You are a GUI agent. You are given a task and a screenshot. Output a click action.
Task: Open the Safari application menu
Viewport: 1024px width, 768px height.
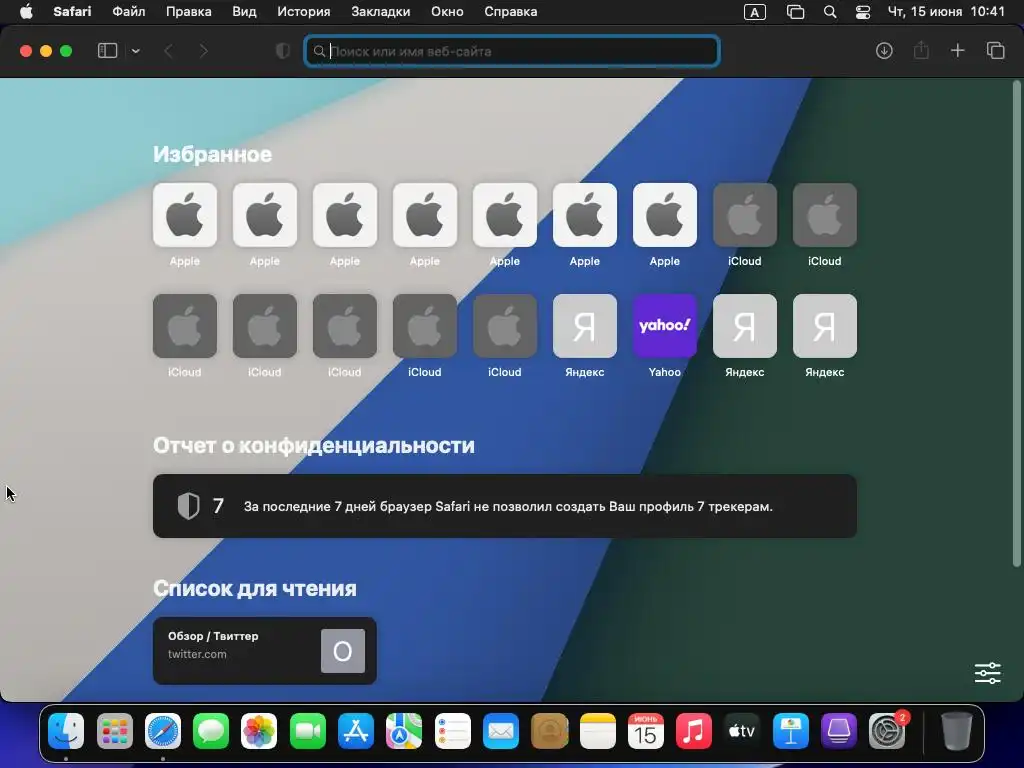click(x=72, y=12)
